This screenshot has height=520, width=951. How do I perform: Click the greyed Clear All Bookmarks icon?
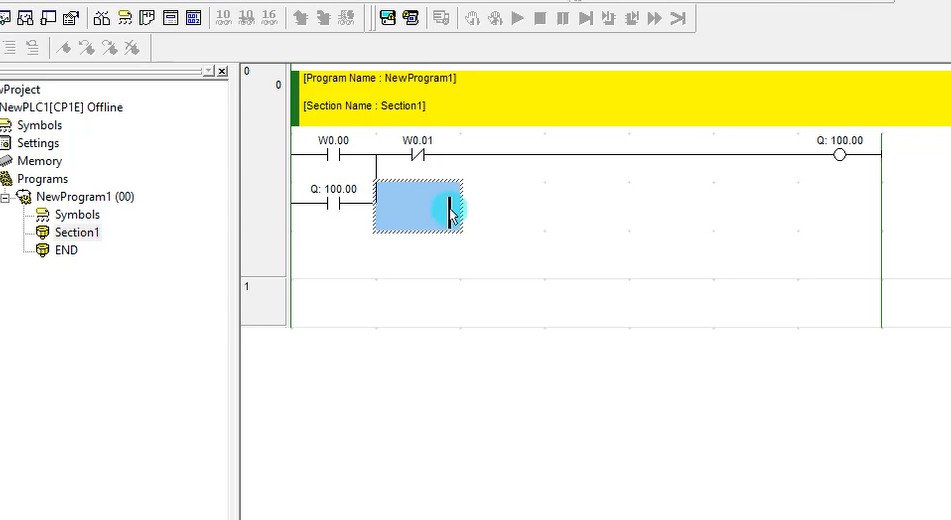click(132, 47)
